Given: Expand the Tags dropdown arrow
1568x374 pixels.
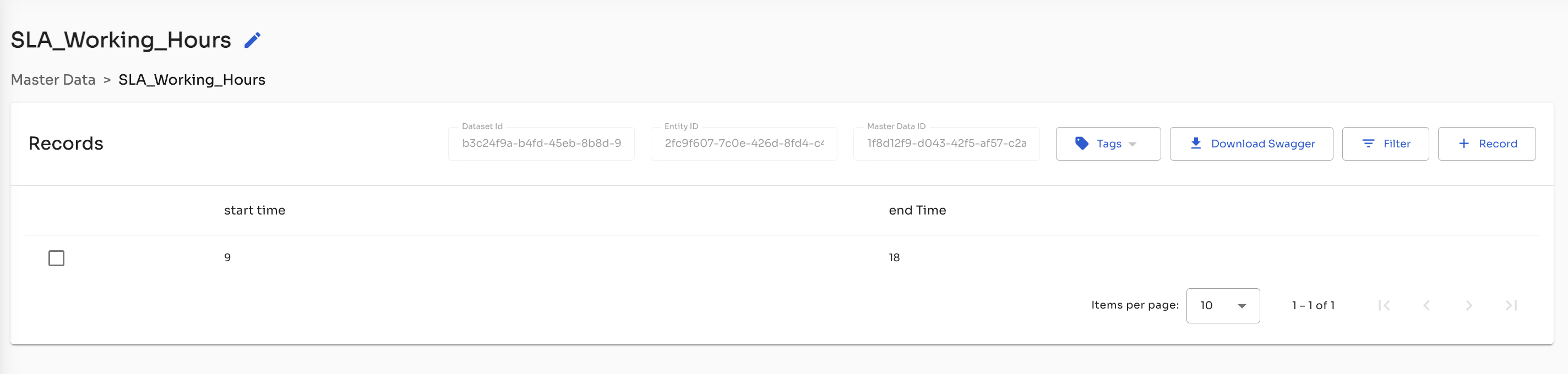Looking at the screenshot, I should click(x=1132, y=144).
